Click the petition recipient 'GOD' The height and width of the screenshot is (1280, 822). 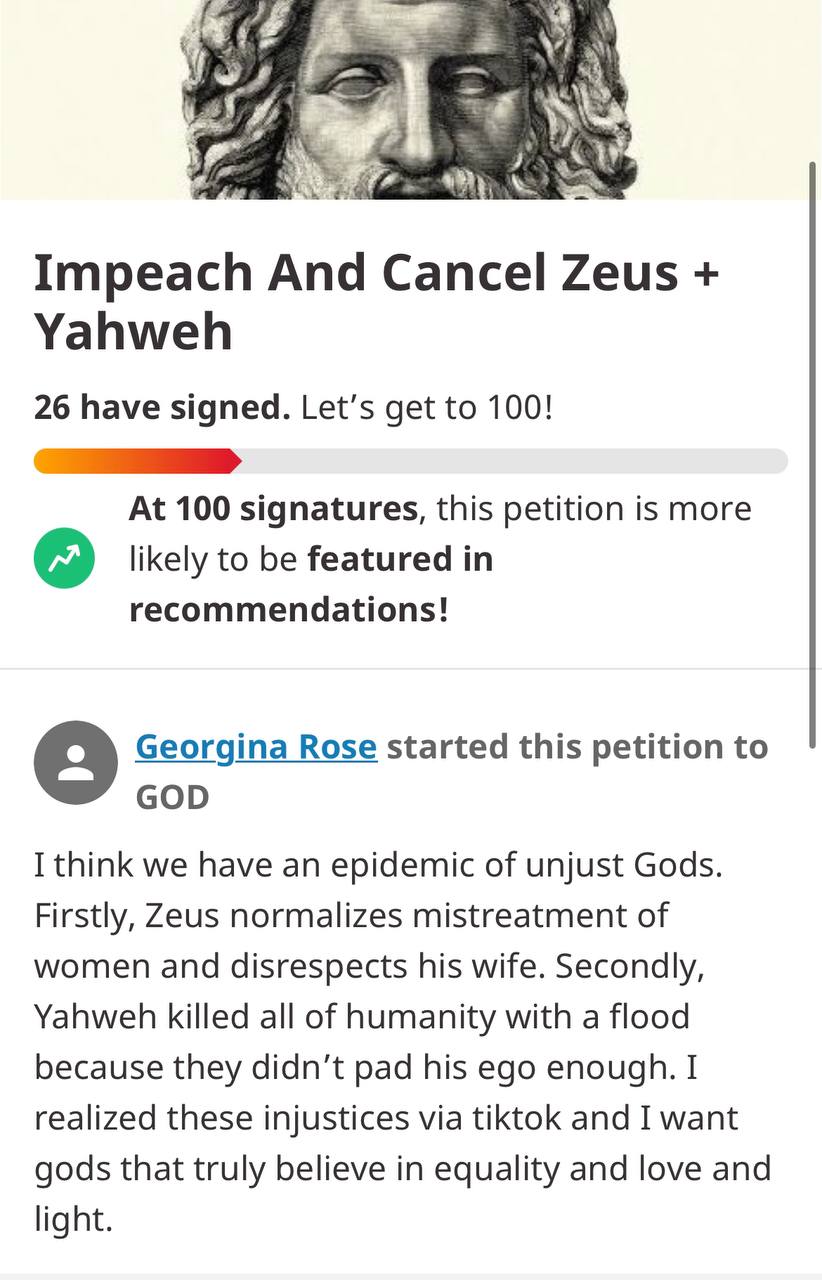coord(172,797)
